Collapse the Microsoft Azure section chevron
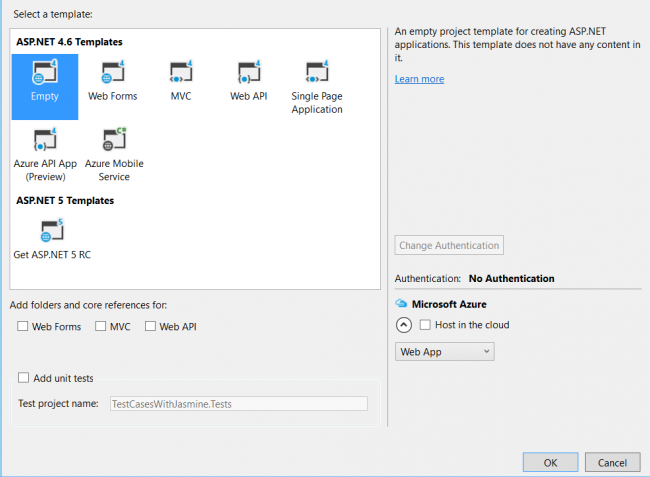 click(404, 325)
